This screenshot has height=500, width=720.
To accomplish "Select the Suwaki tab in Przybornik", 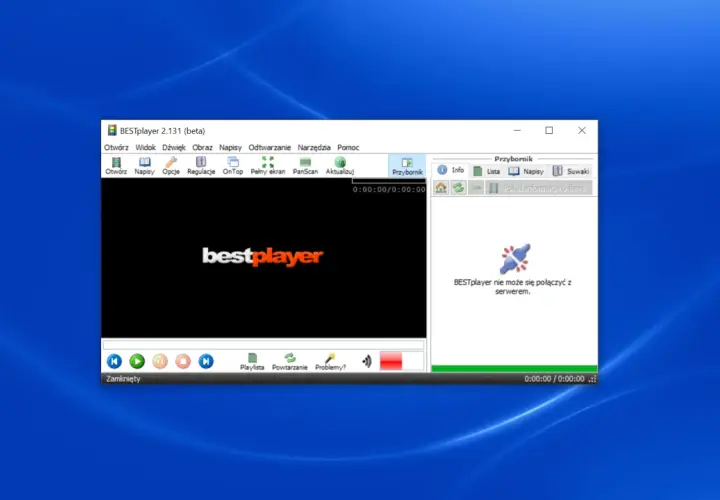I will [x=571, y=171].
